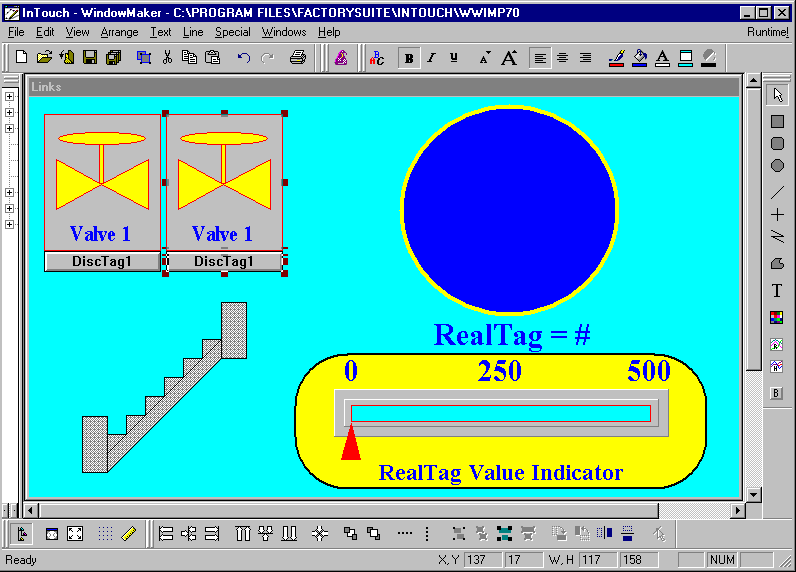Screen dimensions: 796x572
Task: Click the vertical scrollbar down arrow
Action: click(753, 494)
